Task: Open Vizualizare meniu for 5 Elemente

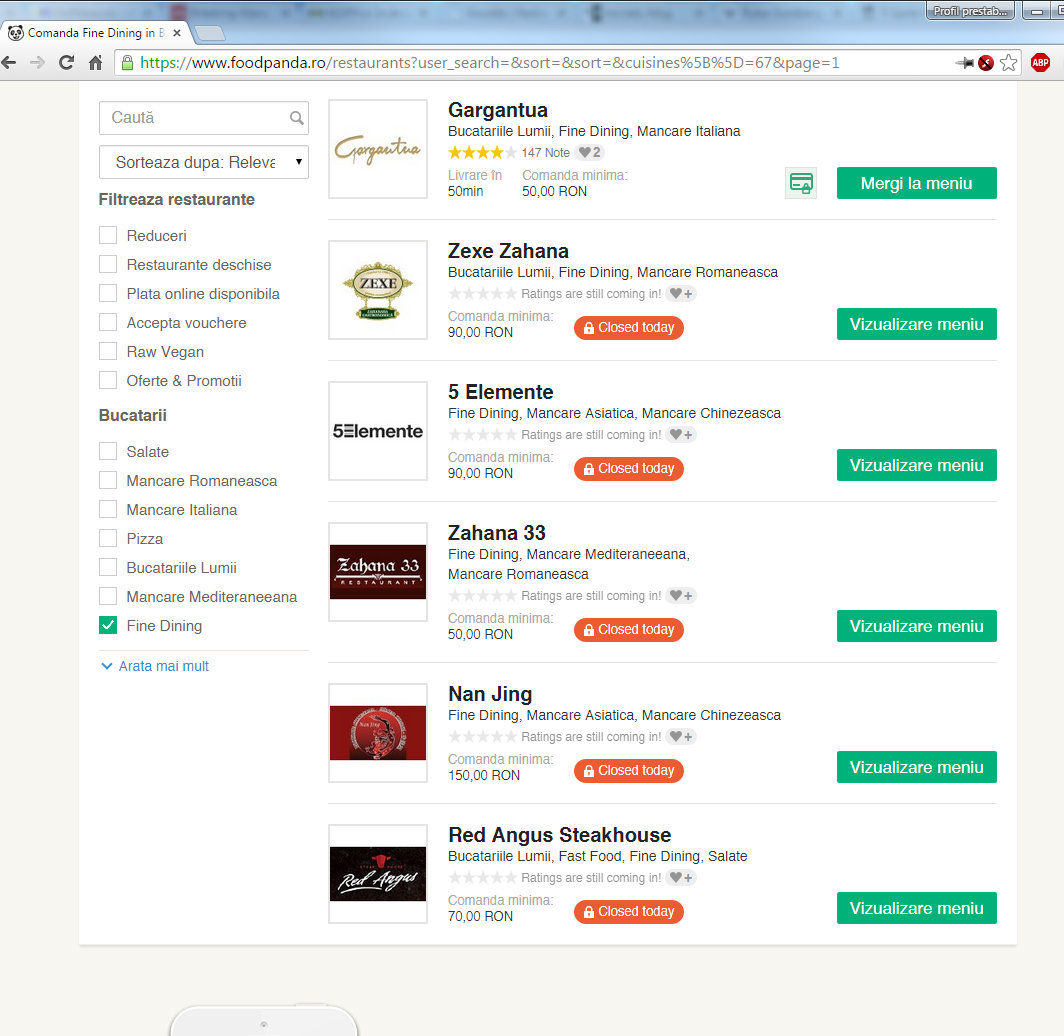Action: click(916, 465)
